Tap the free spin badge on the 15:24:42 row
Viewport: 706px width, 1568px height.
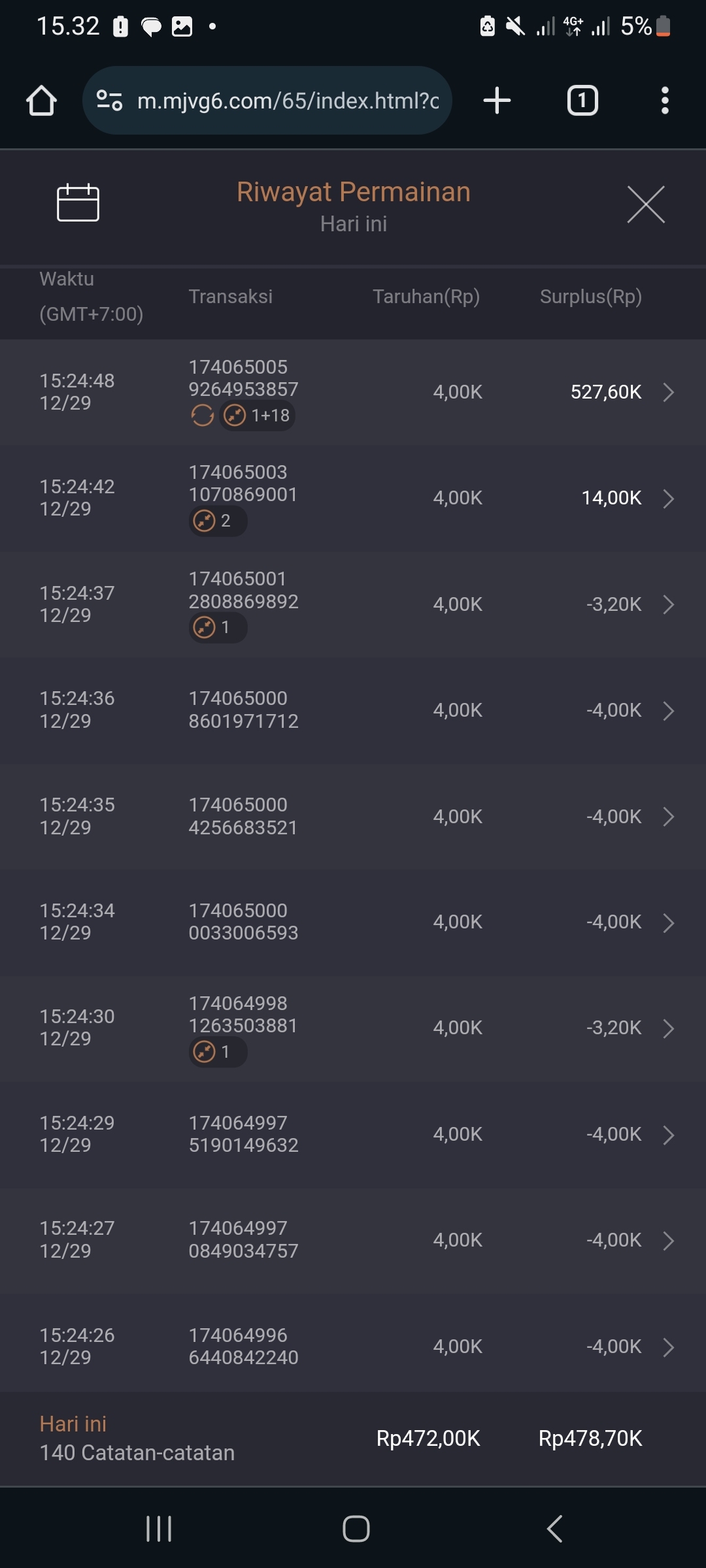(218, 521)
